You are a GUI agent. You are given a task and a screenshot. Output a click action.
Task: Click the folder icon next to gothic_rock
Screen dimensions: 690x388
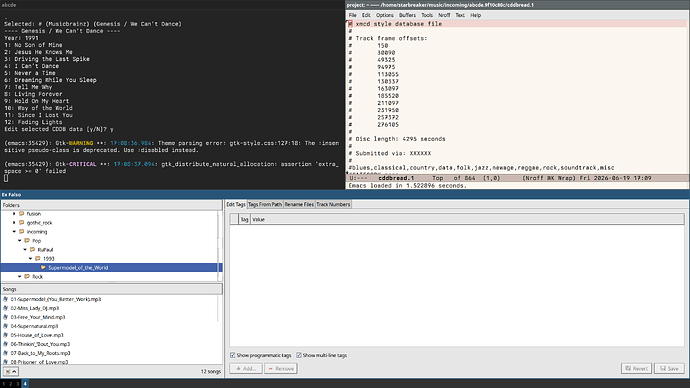(22, 223)
